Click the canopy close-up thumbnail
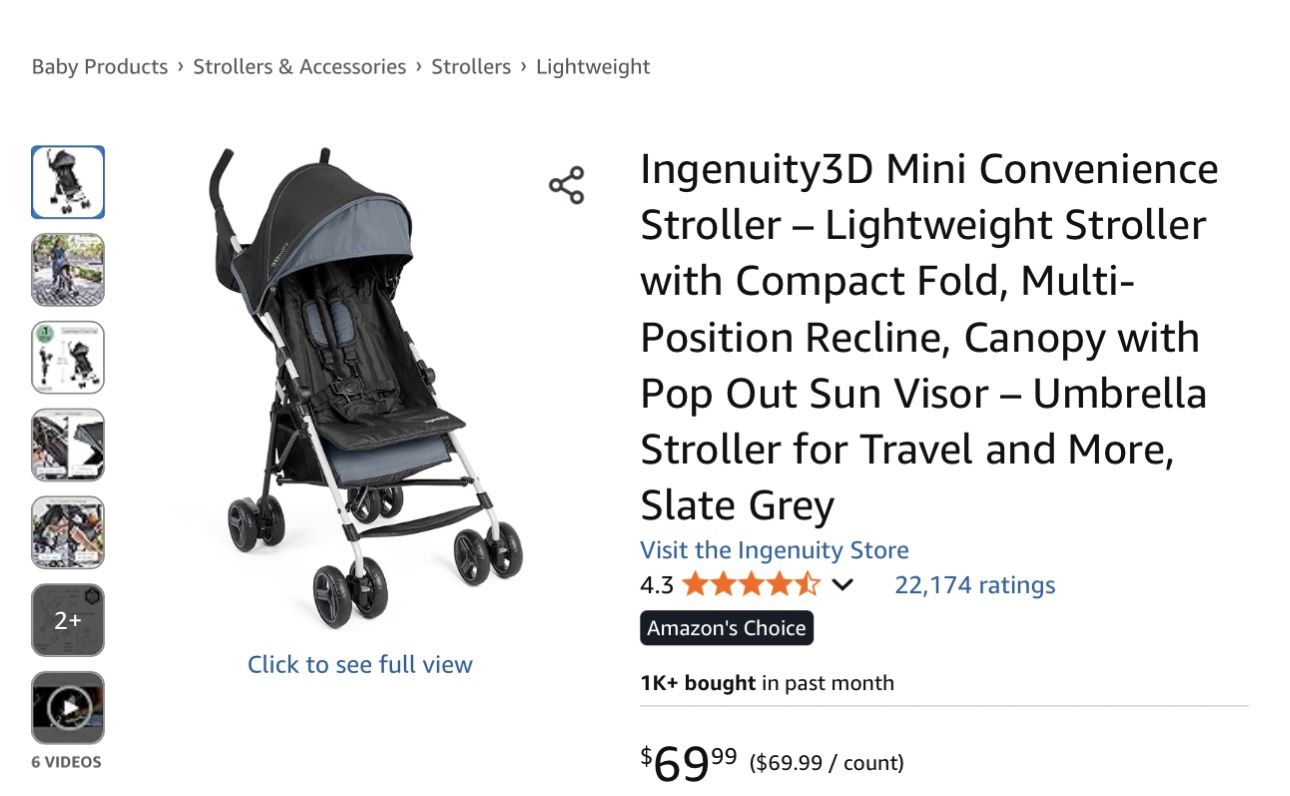This screenshot has width=1290, height=796. (x=67, y=444)
